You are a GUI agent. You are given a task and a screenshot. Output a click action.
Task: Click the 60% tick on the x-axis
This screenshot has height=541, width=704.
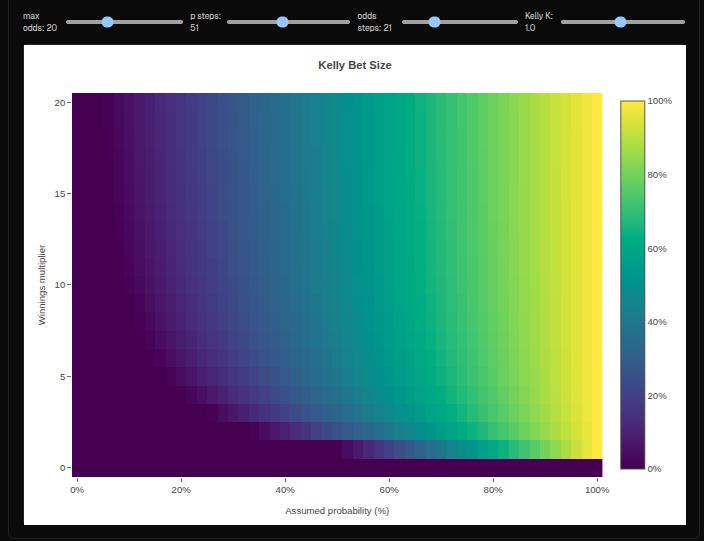click(x=389, y=490)
